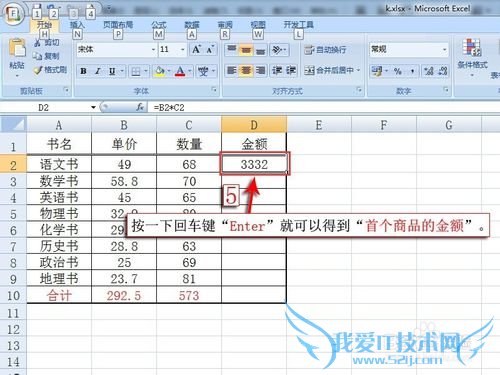Image resolution: width=500 pixels, height=375 pixels.
Task: Toggle align text right
Action: click(260, 71)
